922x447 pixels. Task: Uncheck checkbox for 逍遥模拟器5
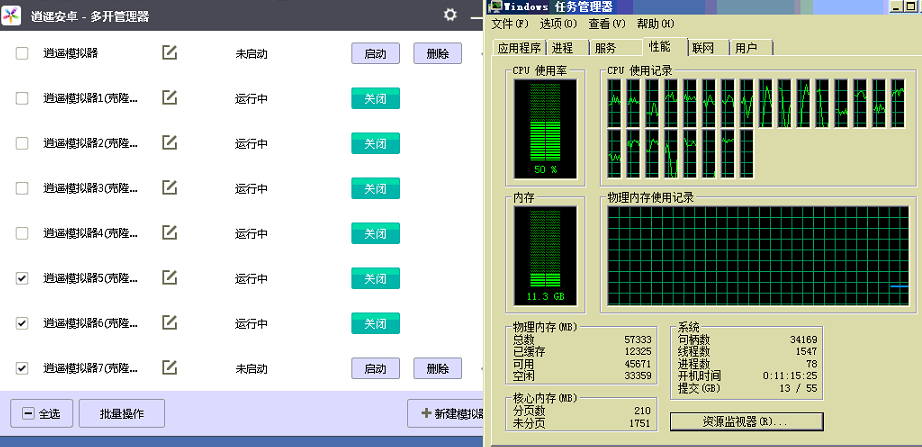22,278
